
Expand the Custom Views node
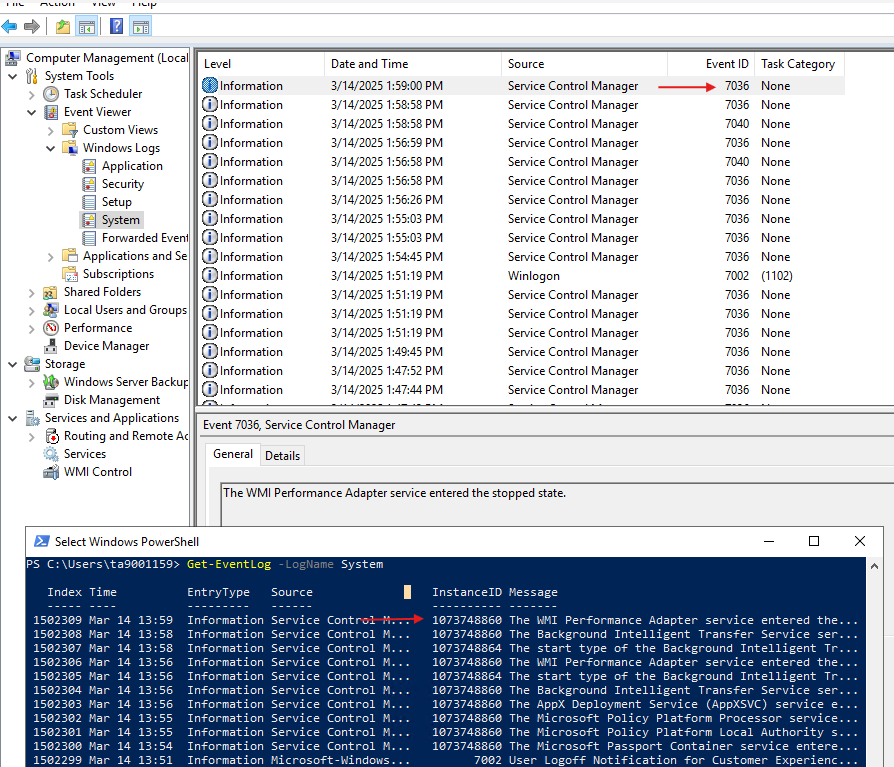(x=51, y=130)
